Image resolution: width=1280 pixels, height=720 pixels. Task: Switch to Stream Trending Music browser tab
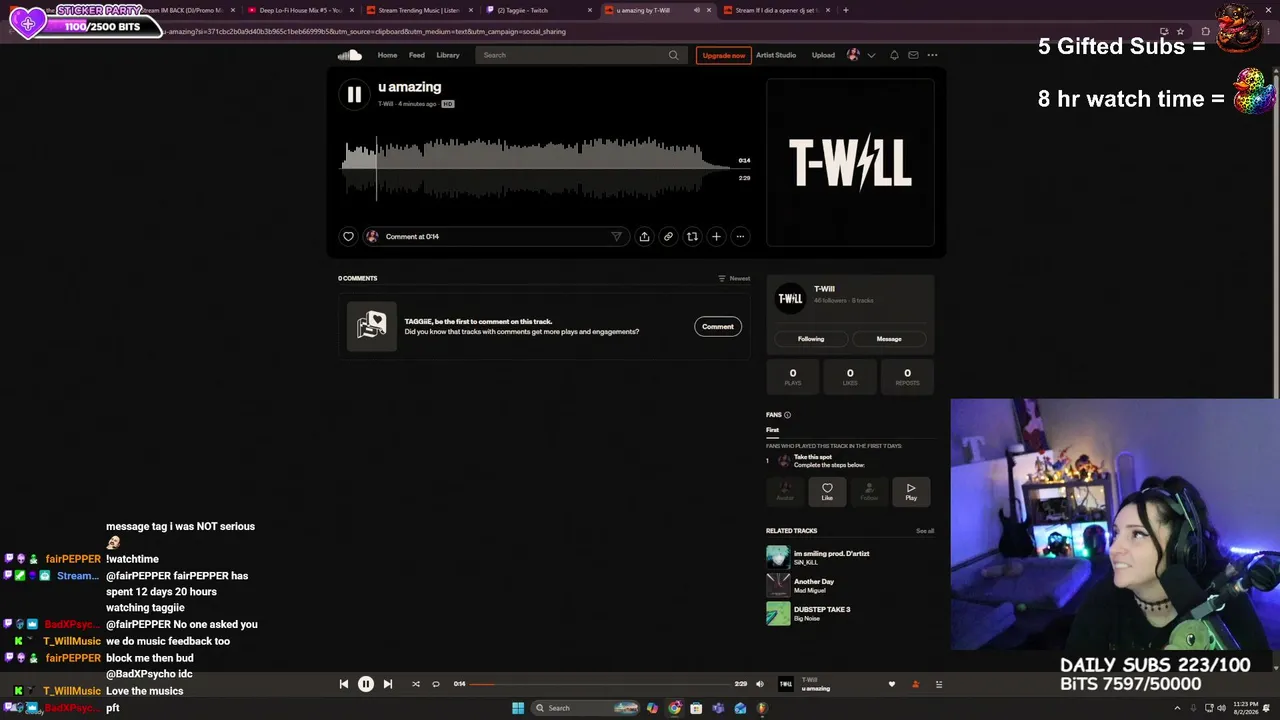pos(418,10)
